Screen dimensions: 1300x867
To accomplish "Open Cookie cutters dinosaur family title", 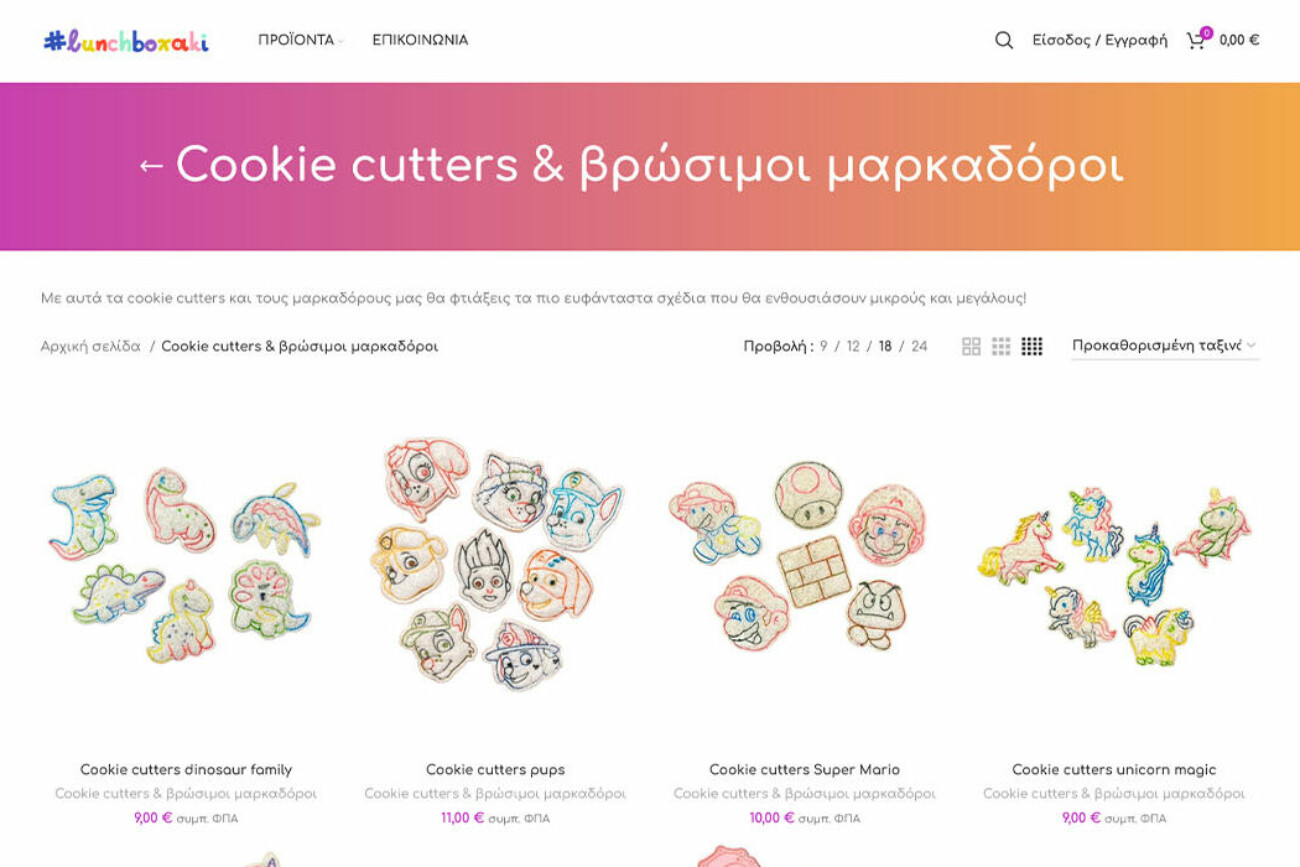I will click(x=186, y=770).
